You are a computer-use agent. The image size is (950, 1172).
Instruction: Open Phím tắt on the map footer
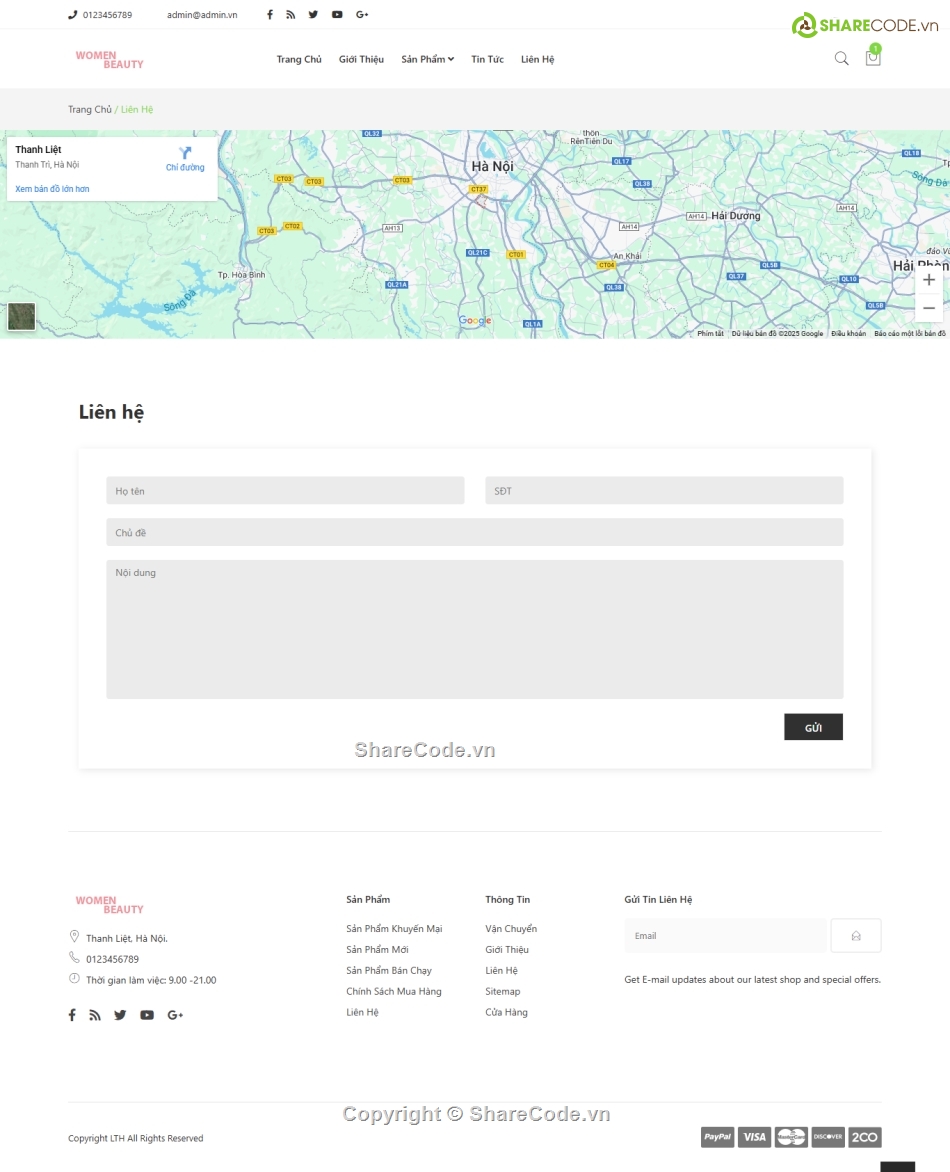click(x=710, y=333)
